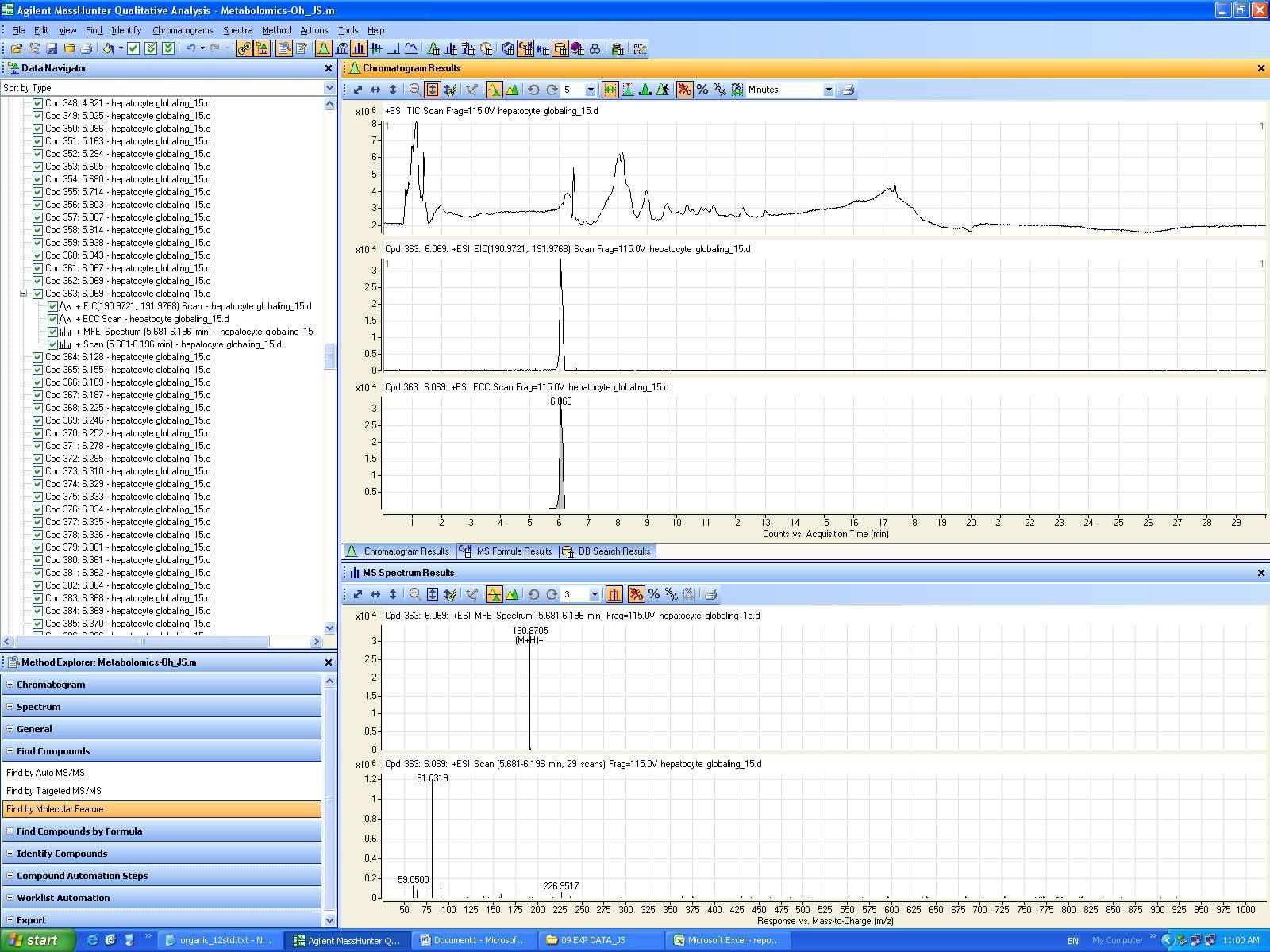Toggle checkbox for MFE Spectrum (5.681-6.196 min)
The height and width of the screenshot is (952, 1270).
point(52,332)
